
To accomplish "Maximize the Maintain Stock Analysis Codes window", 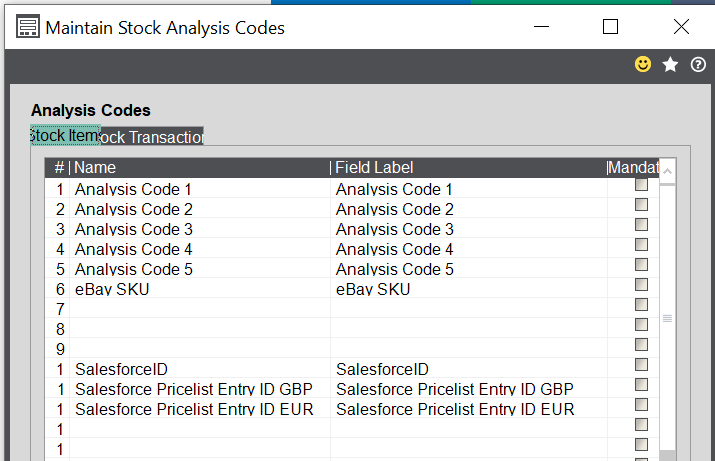I will pyautogui.click(x=610, y=27).
